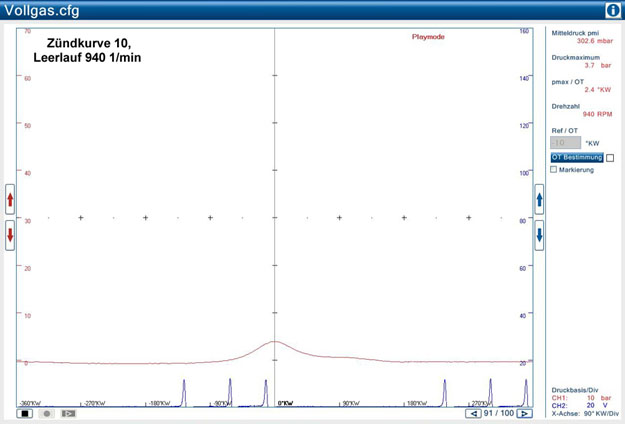Click the Vollgas.cfg title text
Viewport: 625px width, 424px height.
pyautogui.click(x=42, y=11)
